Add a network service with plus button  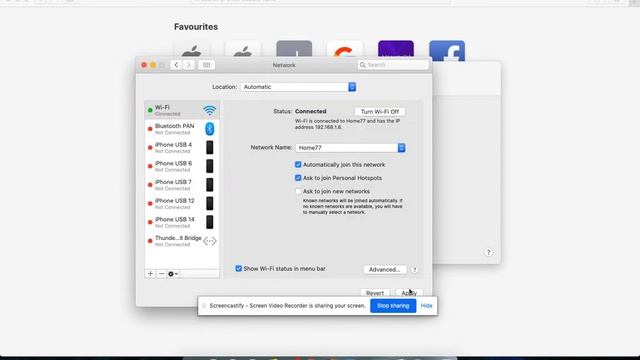150,273
